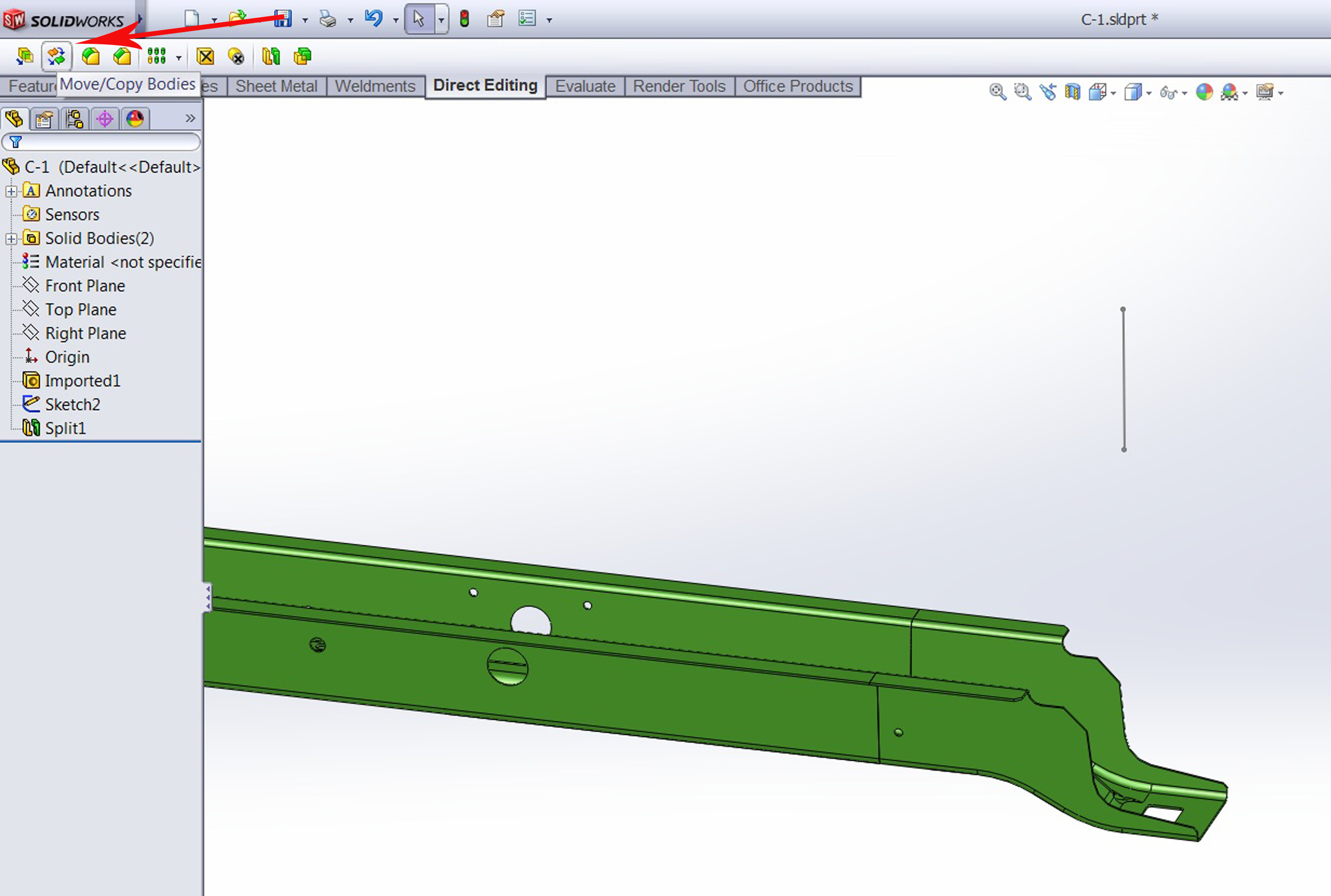The width and height of the screenshot is (1331, 896).
Task: Click the Previous View icon
Action: pyautogui.click(x=1047, y=92)
